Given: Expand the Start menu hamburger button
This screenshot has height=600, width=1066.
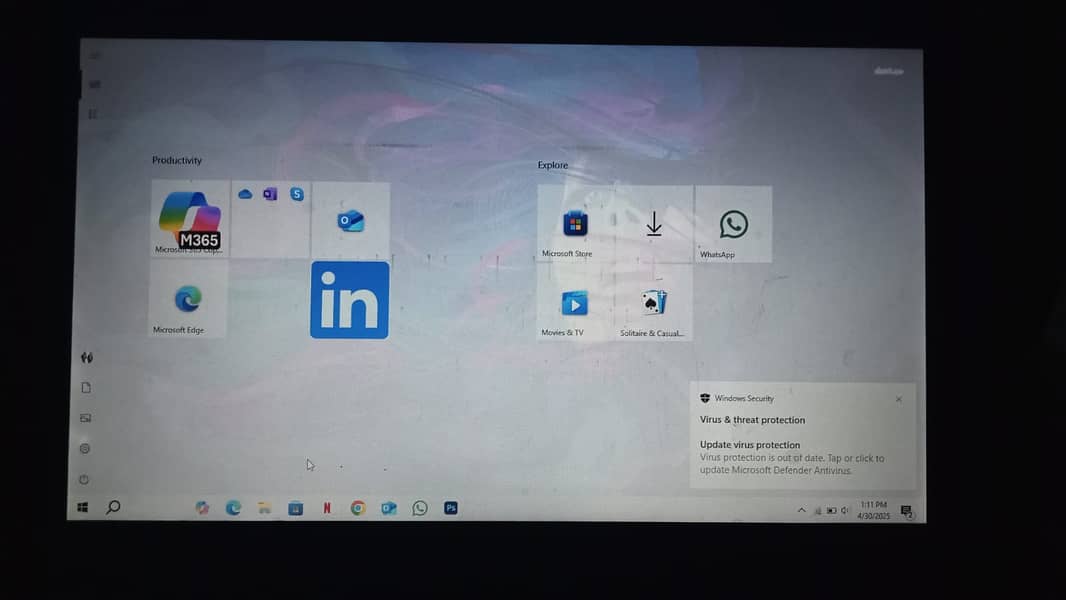Looking at the screenshot, I should click(94, 56).
